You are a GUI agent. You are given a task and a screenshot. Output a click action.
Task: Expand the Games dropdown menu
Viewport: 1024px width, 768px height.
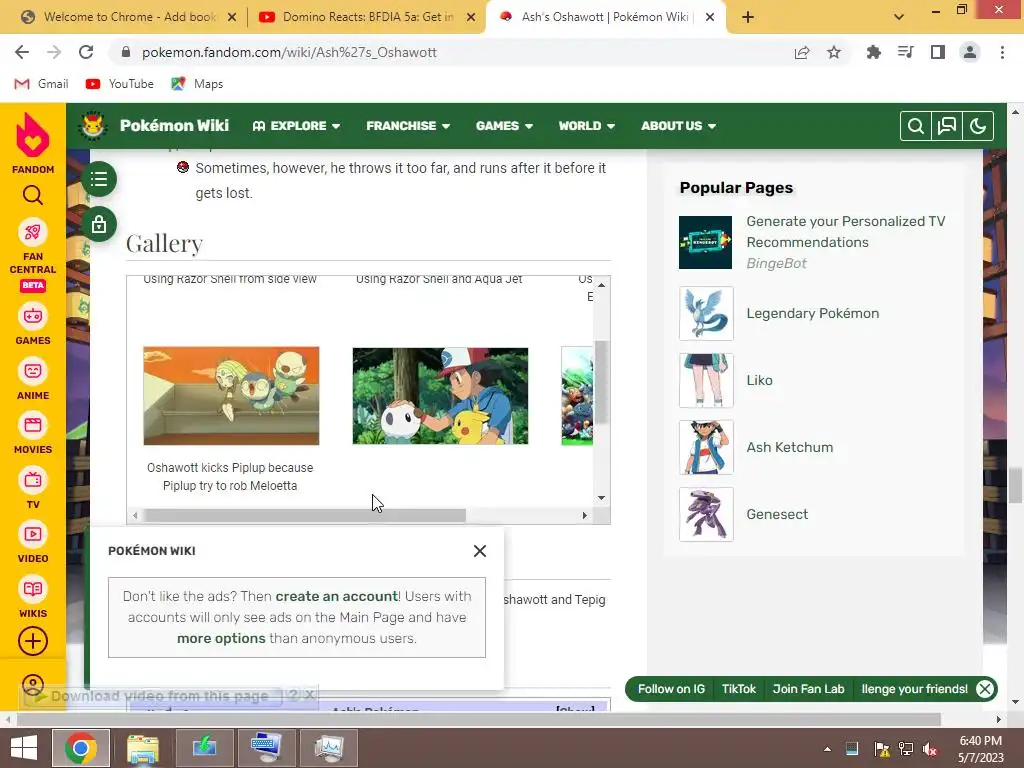(504, 126)
